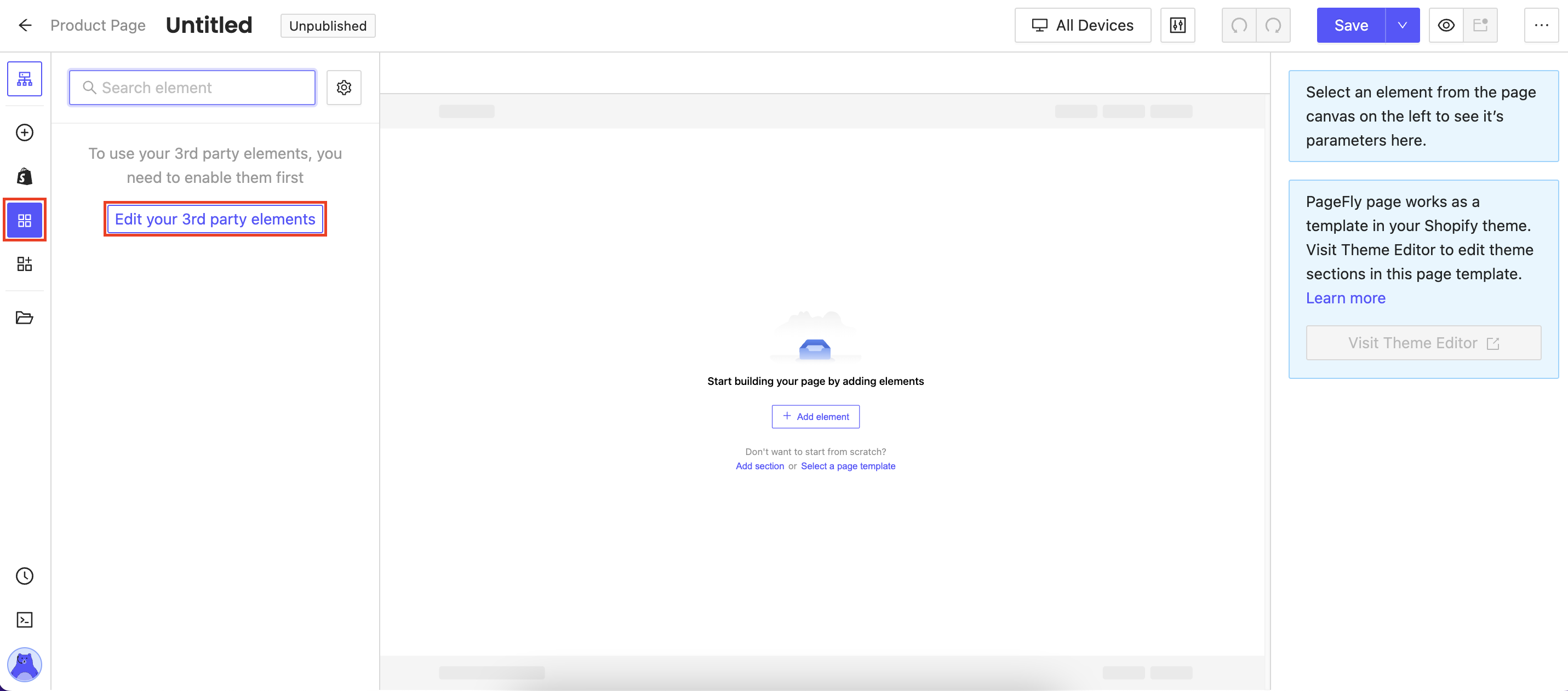
Task: Open the add-ons grid-plus icon
Action: (x=24, y=264)
